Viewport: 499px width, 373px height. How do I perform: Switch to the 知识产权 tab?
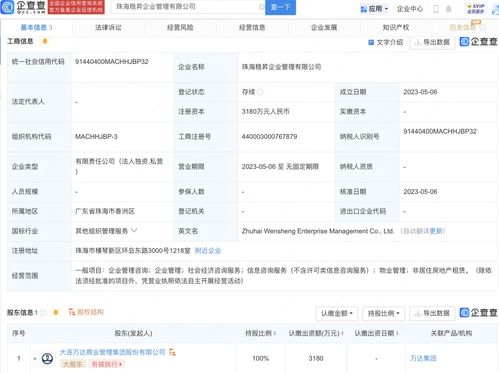coord(396,27)
